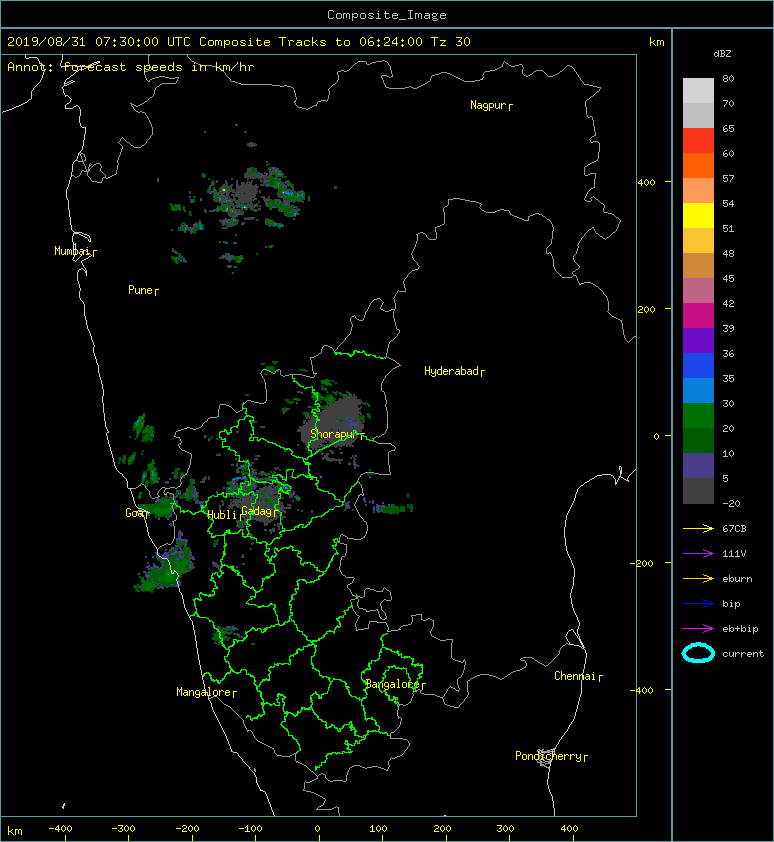The width and height of the screenshot is (774, 842).
Task: Click the amber 51 dBZ color swatch
Action: click(698, 241)
